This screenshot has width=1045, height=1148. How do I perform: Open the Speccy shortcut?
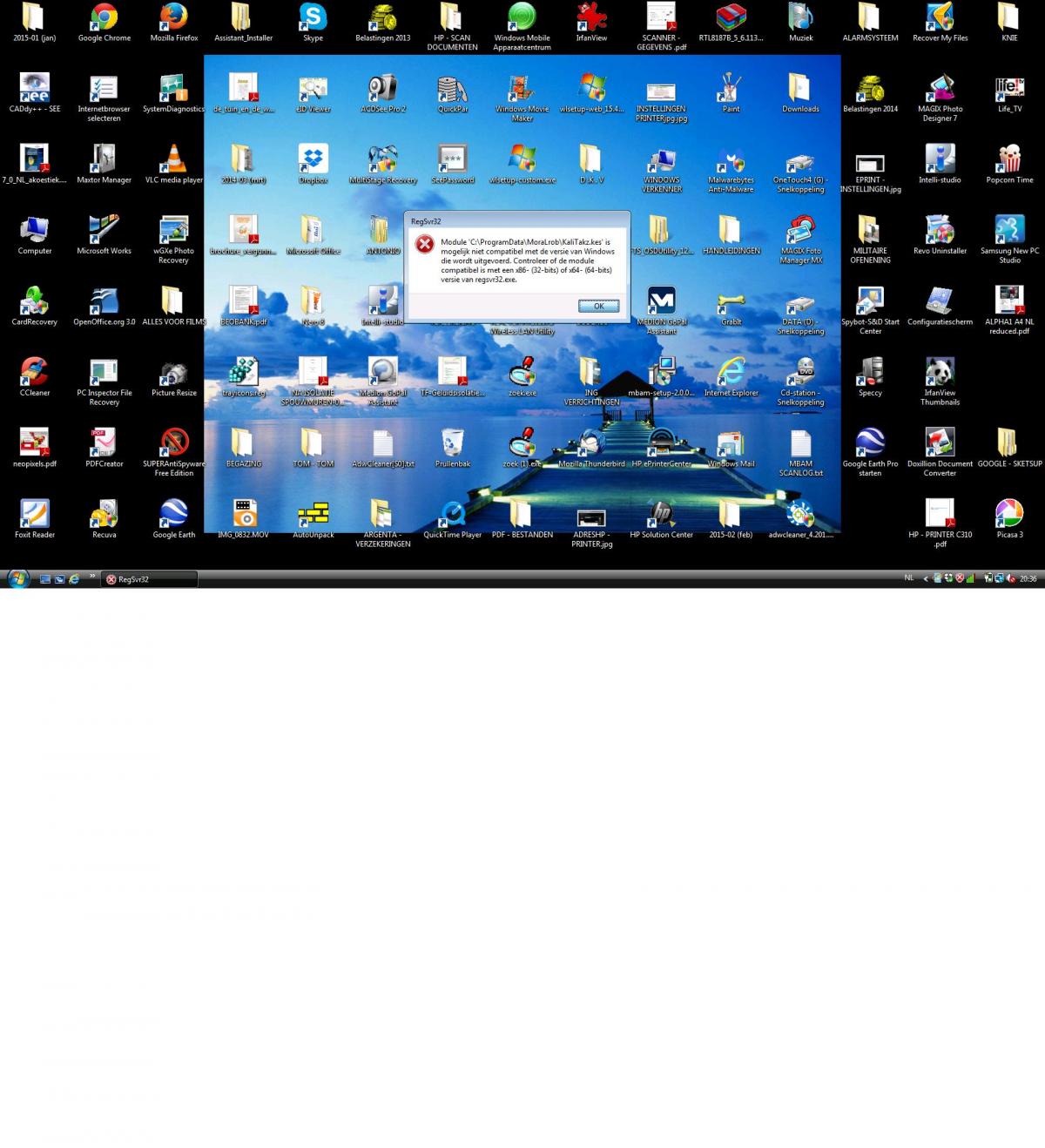pyautogui.click(x=870, y=377)
